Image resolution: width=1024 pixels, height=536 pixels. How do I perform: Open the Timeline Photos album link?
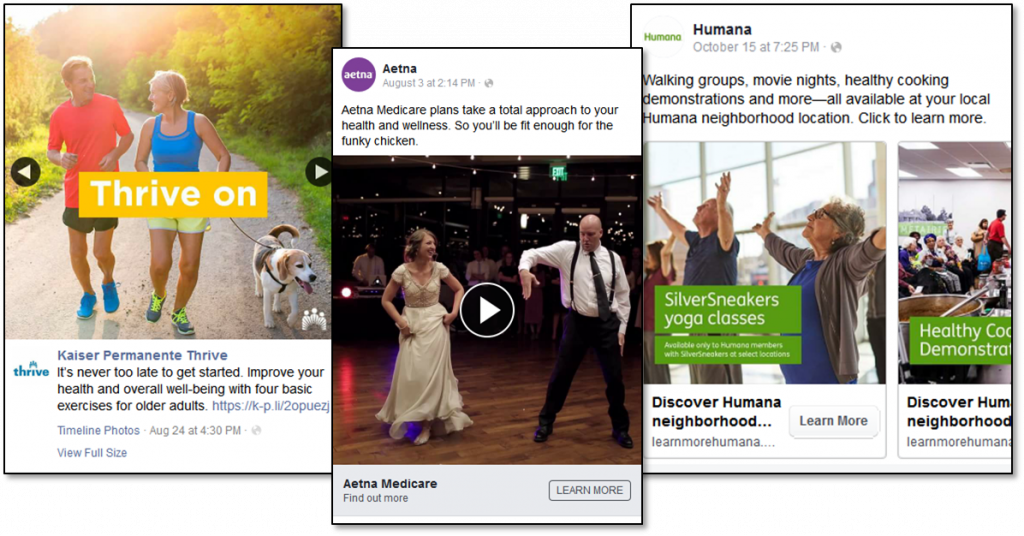click(98, 430)
